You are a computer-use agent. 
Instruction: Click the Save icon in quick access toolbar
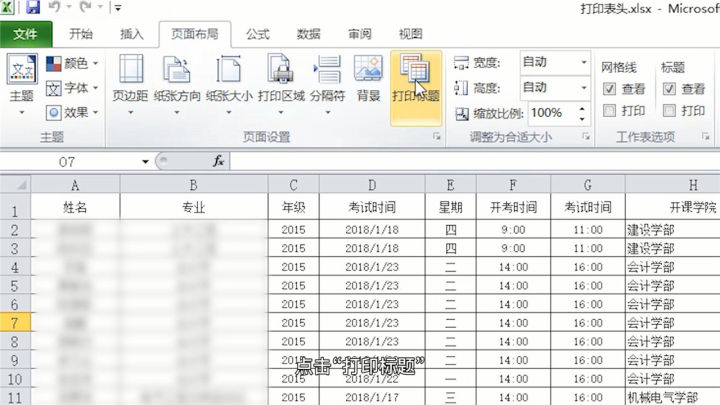(33, 7)
